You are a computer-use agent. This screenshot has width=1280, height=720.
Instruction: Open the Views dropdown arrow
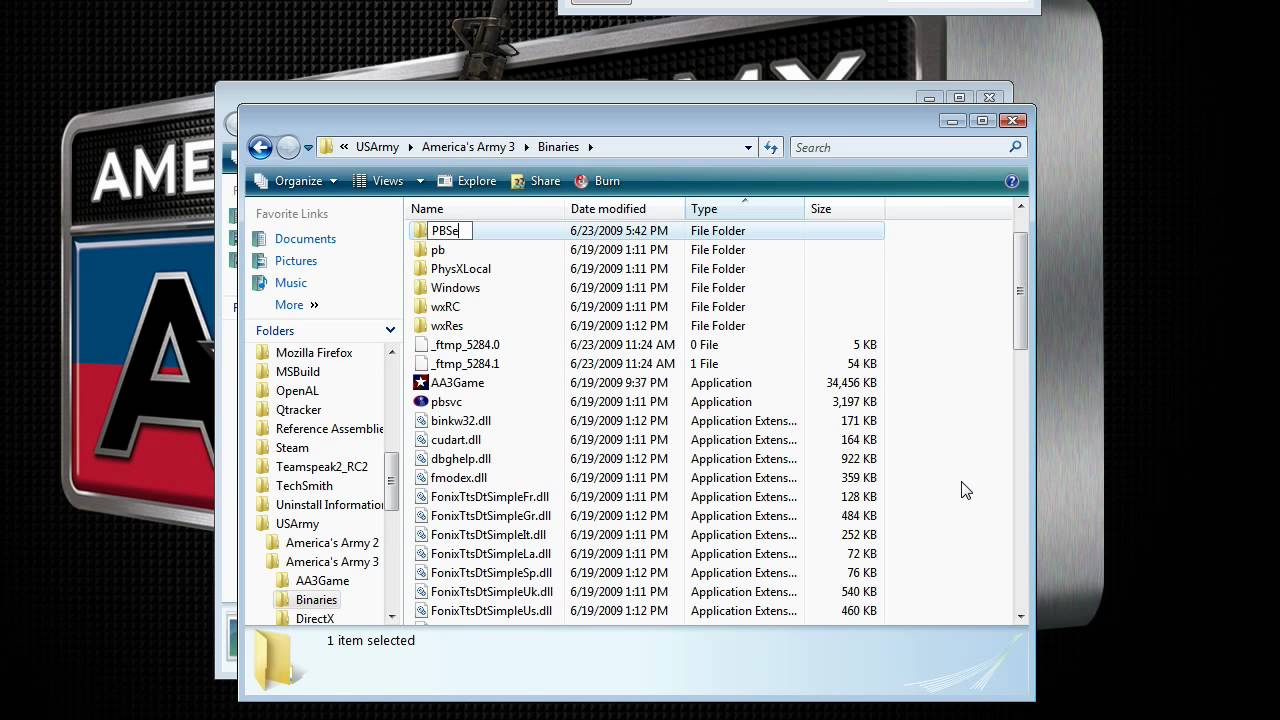tap(420, 181)
